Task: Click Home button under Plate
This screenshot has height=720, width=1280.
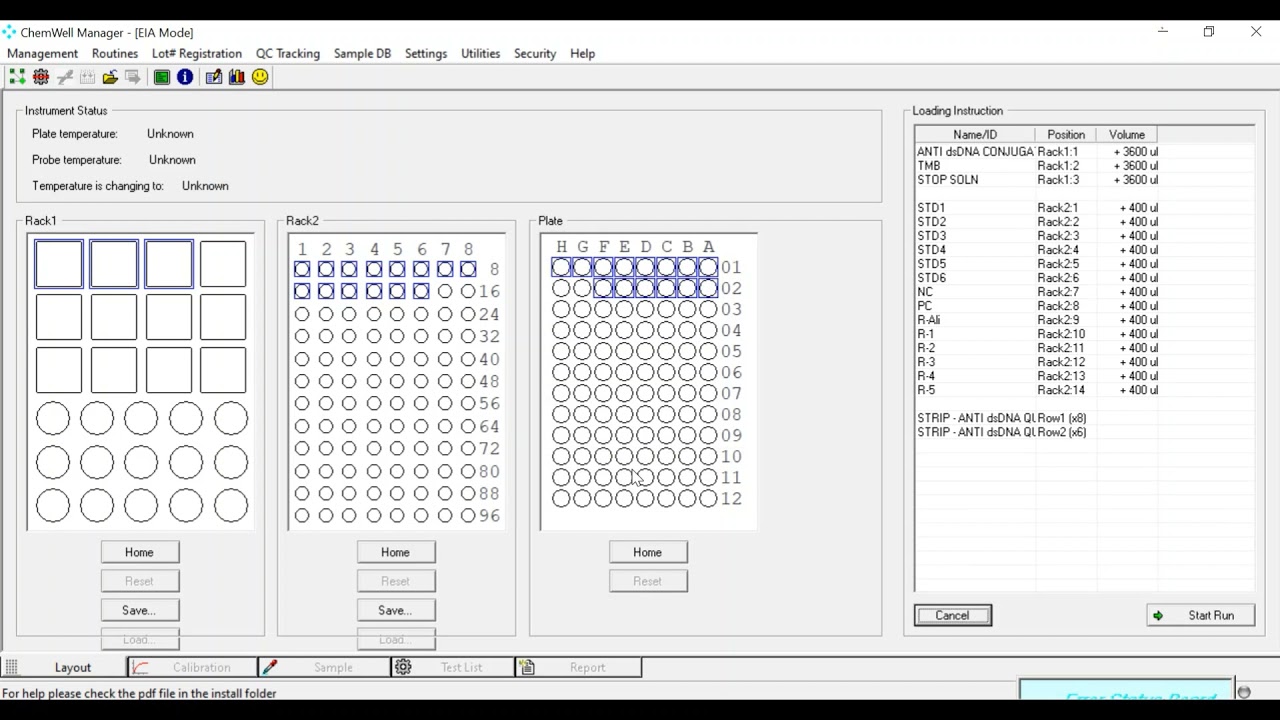Action: coord(647,552)
